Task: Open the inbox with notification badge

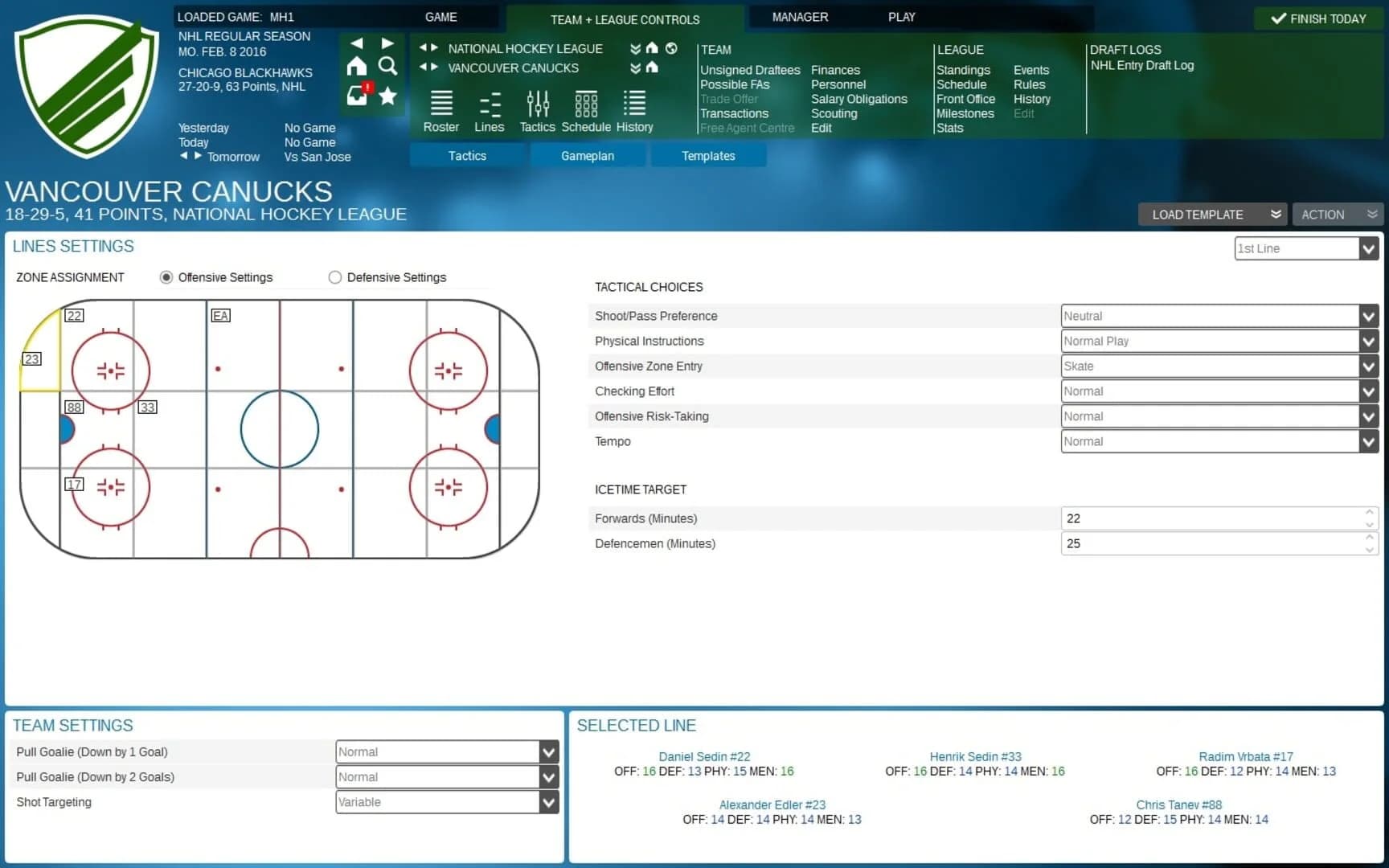Action: tap(356, 96)
